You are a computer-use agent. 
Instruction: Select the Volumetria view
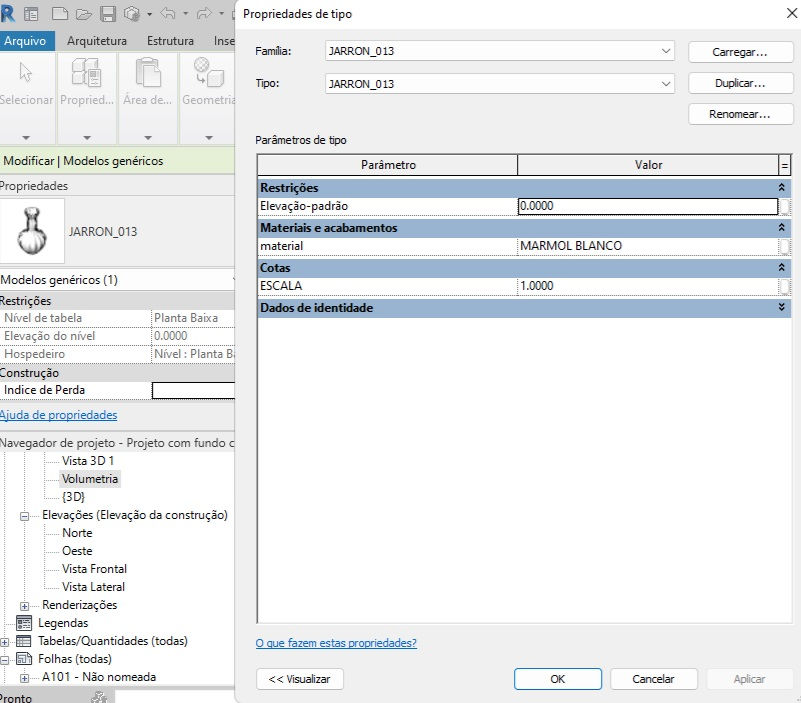(x=90, y=479)
